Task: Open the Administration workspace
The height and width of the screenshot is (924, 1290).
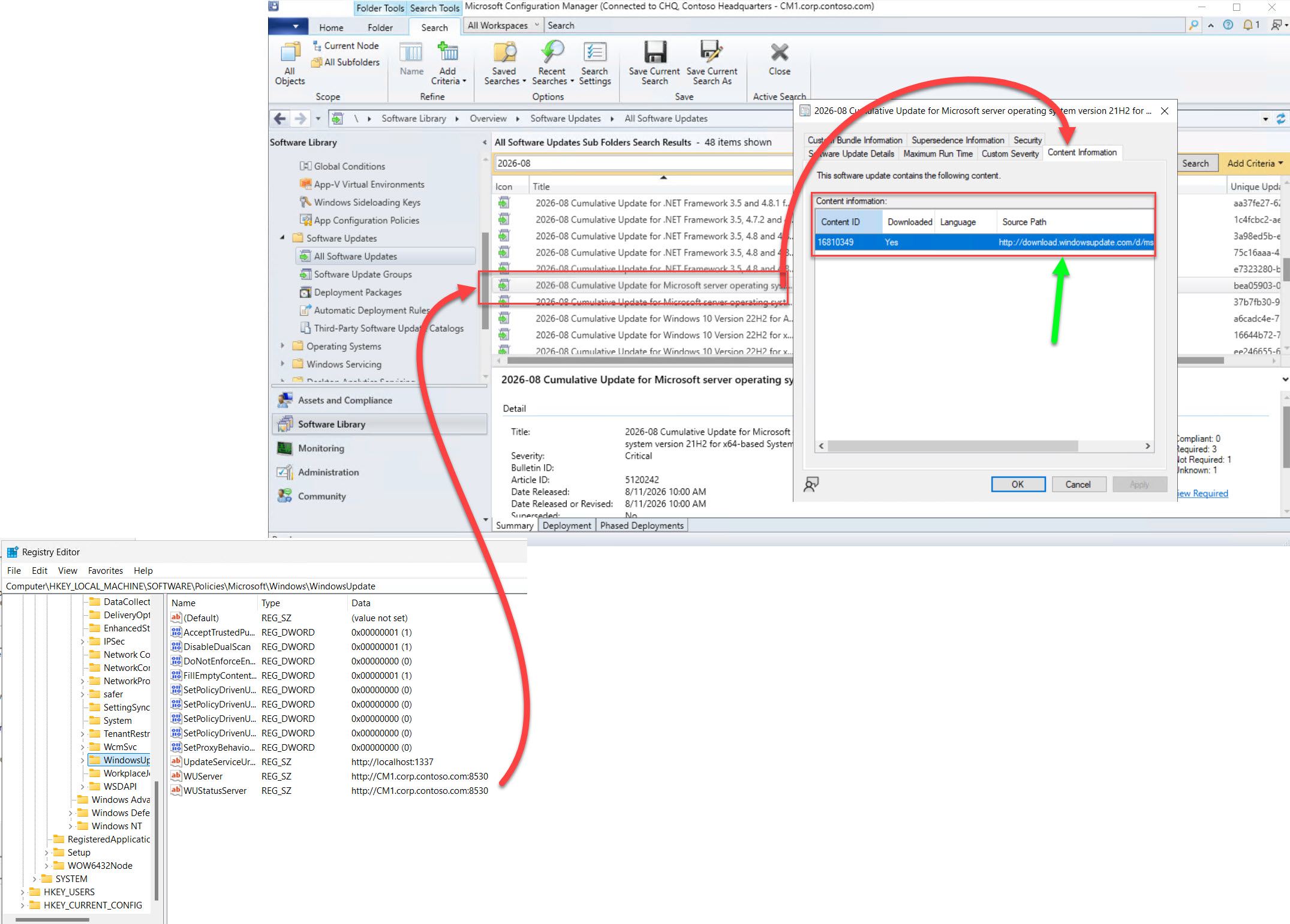Action: point(380,472)
